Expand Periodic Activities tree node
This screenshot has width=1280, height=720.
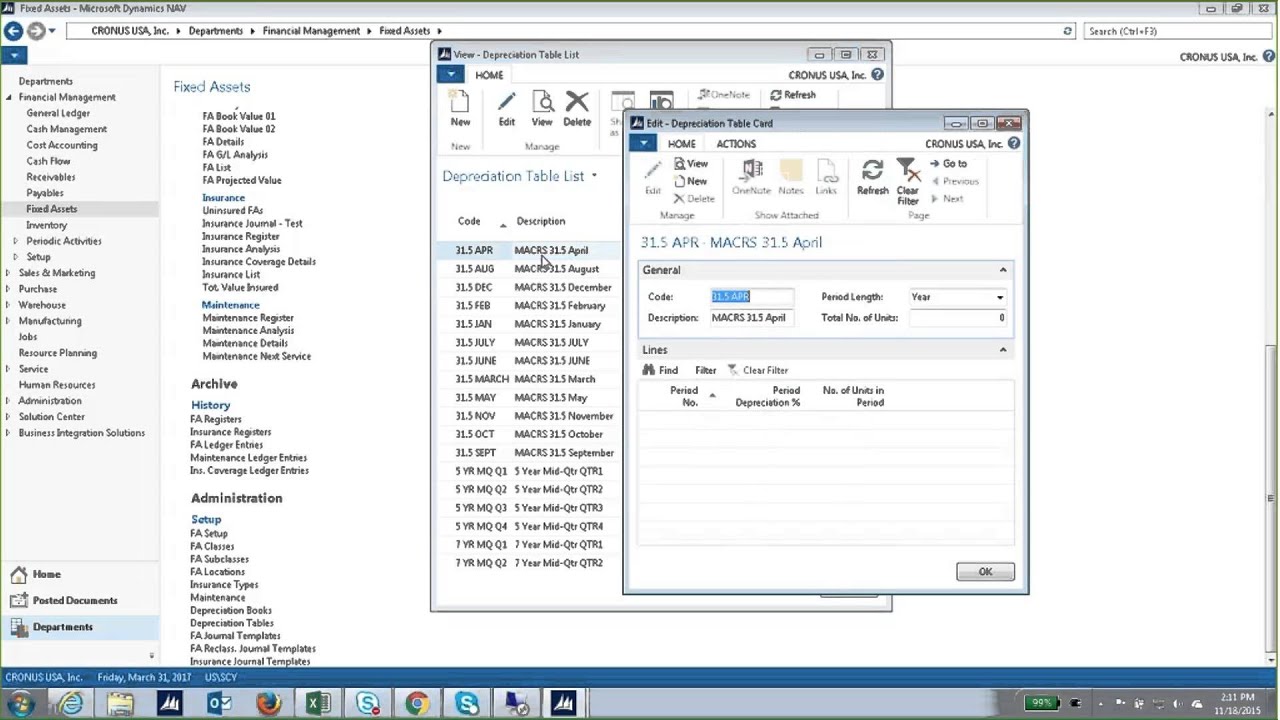pos(17,241)
